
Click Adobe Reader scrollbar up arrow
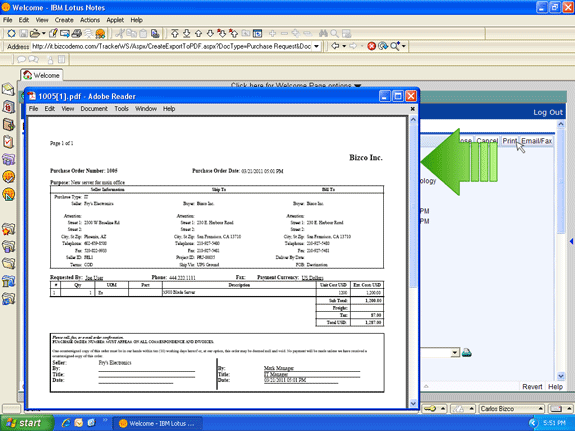[x=413, y=120]
